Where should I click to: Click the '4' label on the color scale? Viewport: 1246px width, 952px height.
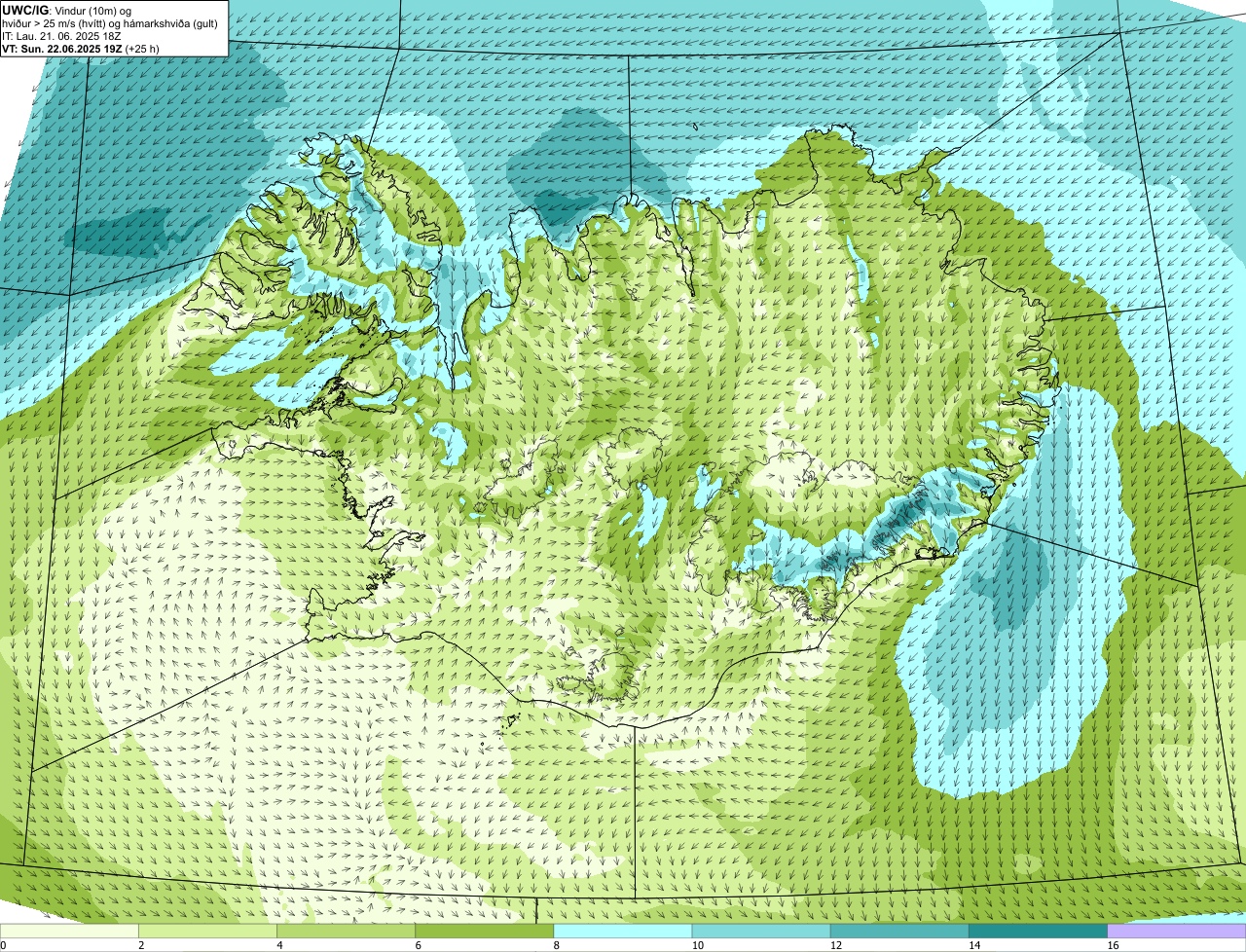pos(279,945)
